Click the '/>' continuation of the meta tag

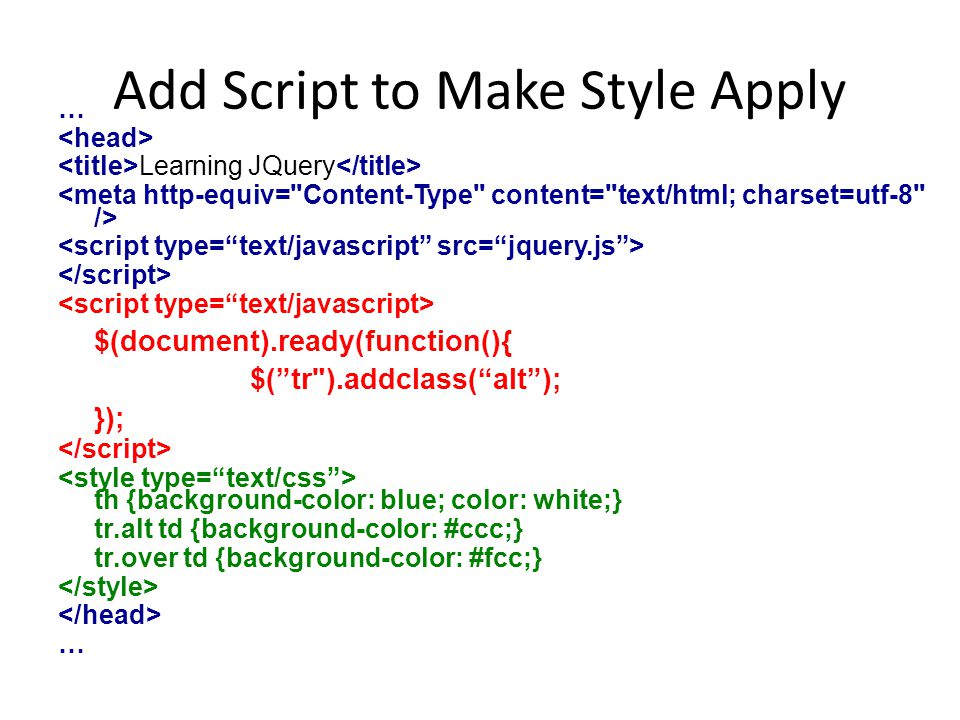point(105,217)
